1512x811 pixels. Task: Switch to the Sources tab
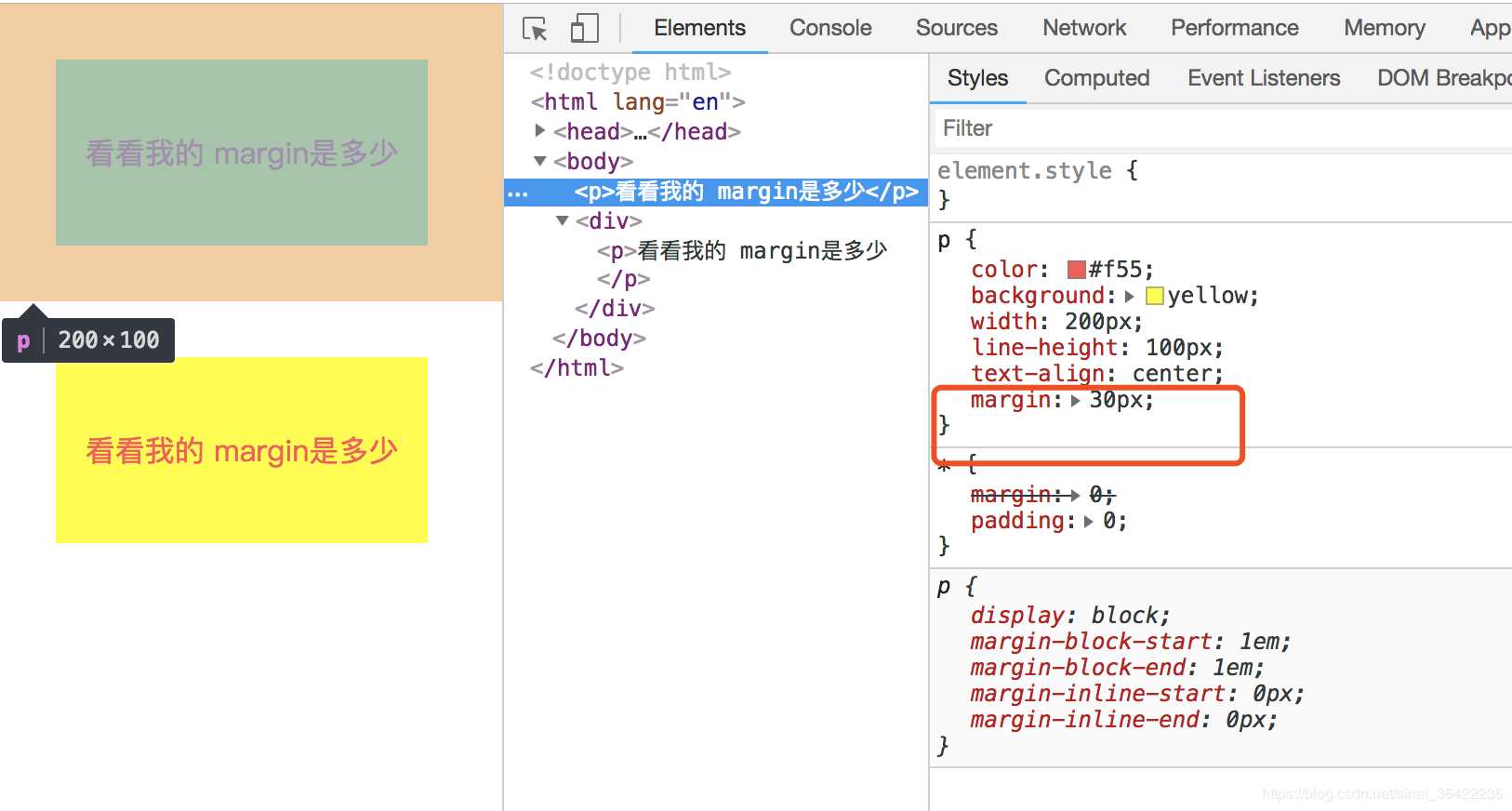pyautogui.click(x=956, y=28)
